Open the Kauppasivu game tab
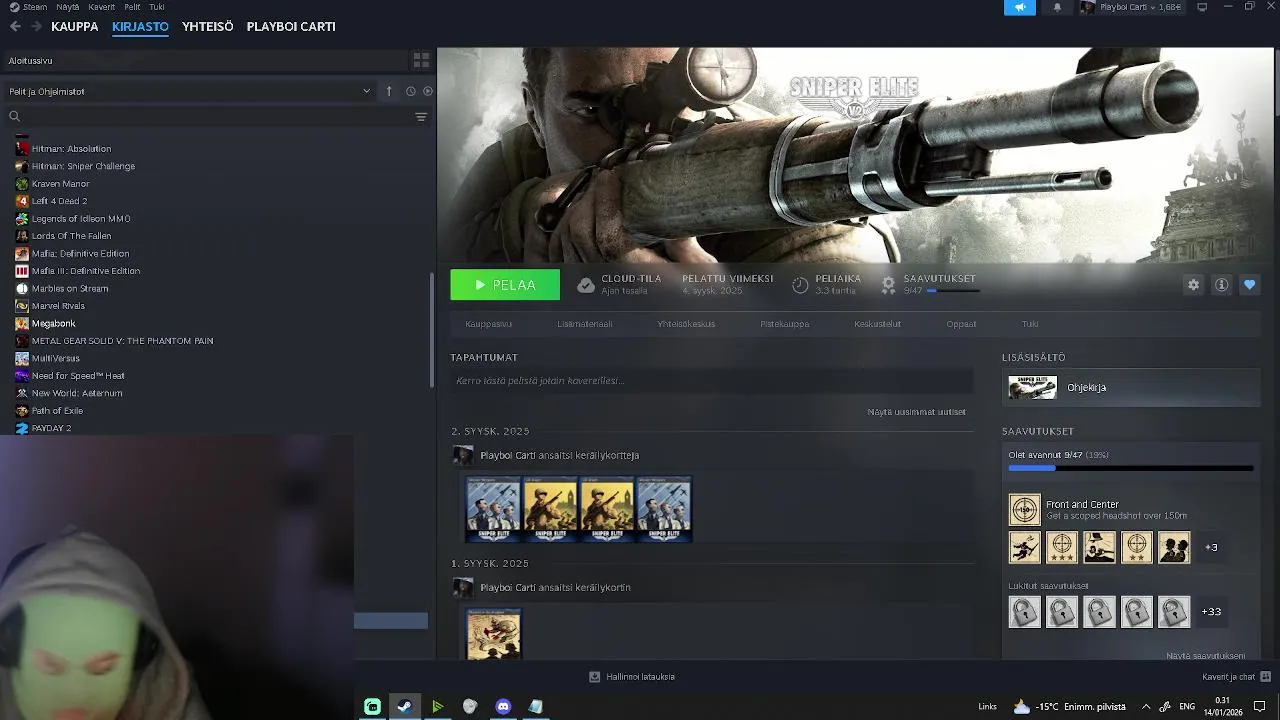 tap(488, 324)
